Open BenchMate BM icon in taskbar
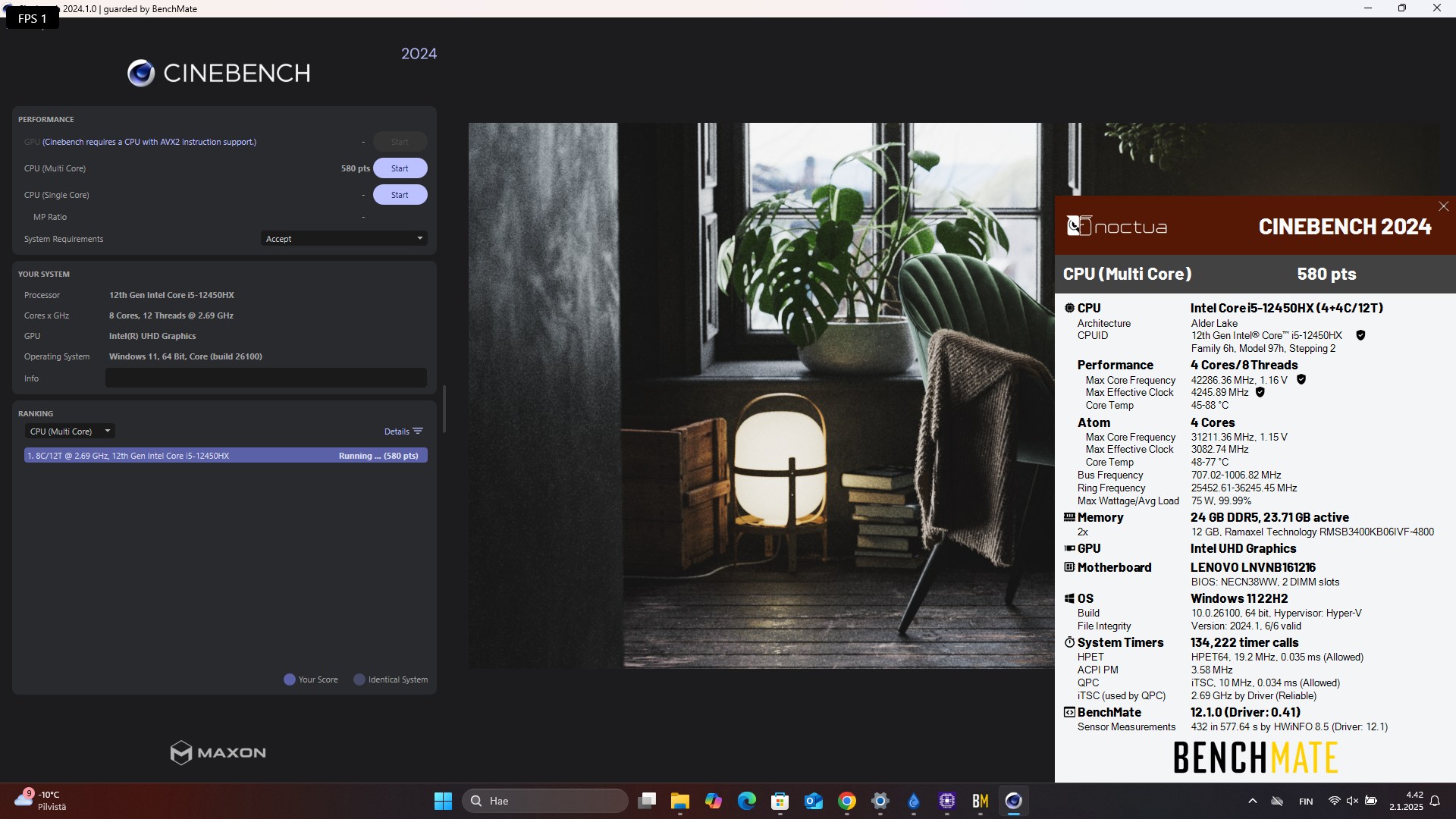 point(981,801)
